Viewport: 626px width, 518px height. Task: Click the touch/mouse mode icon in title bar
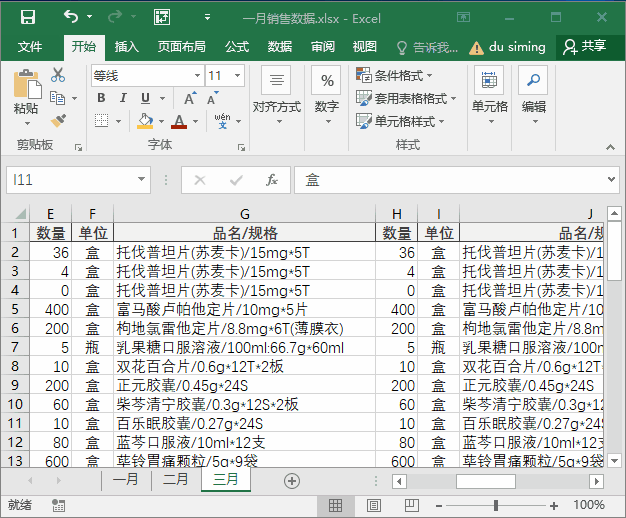tap(162, 17)
